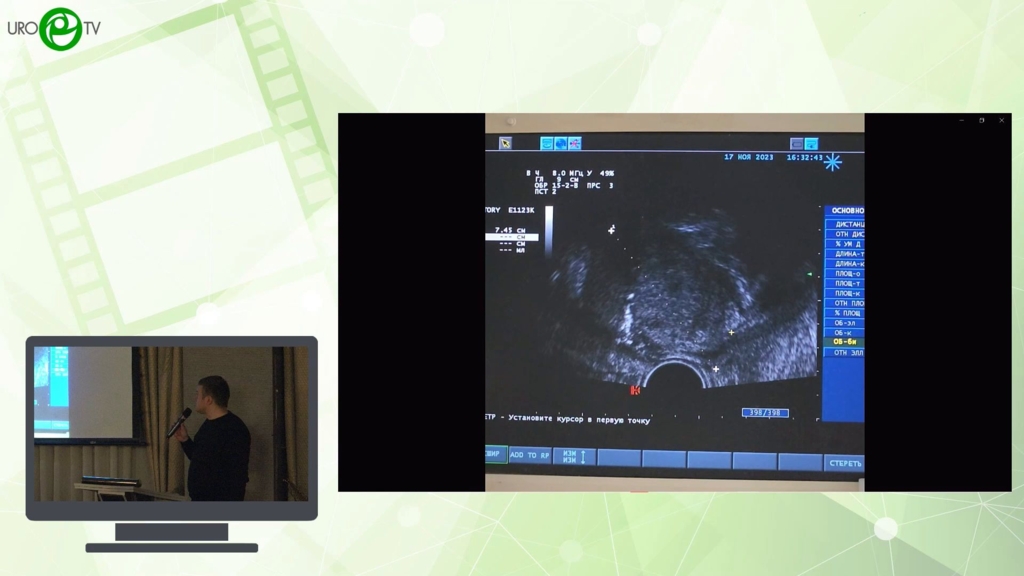Toggle the ИЗМ up-down arrow softkey

pos(575,456)
